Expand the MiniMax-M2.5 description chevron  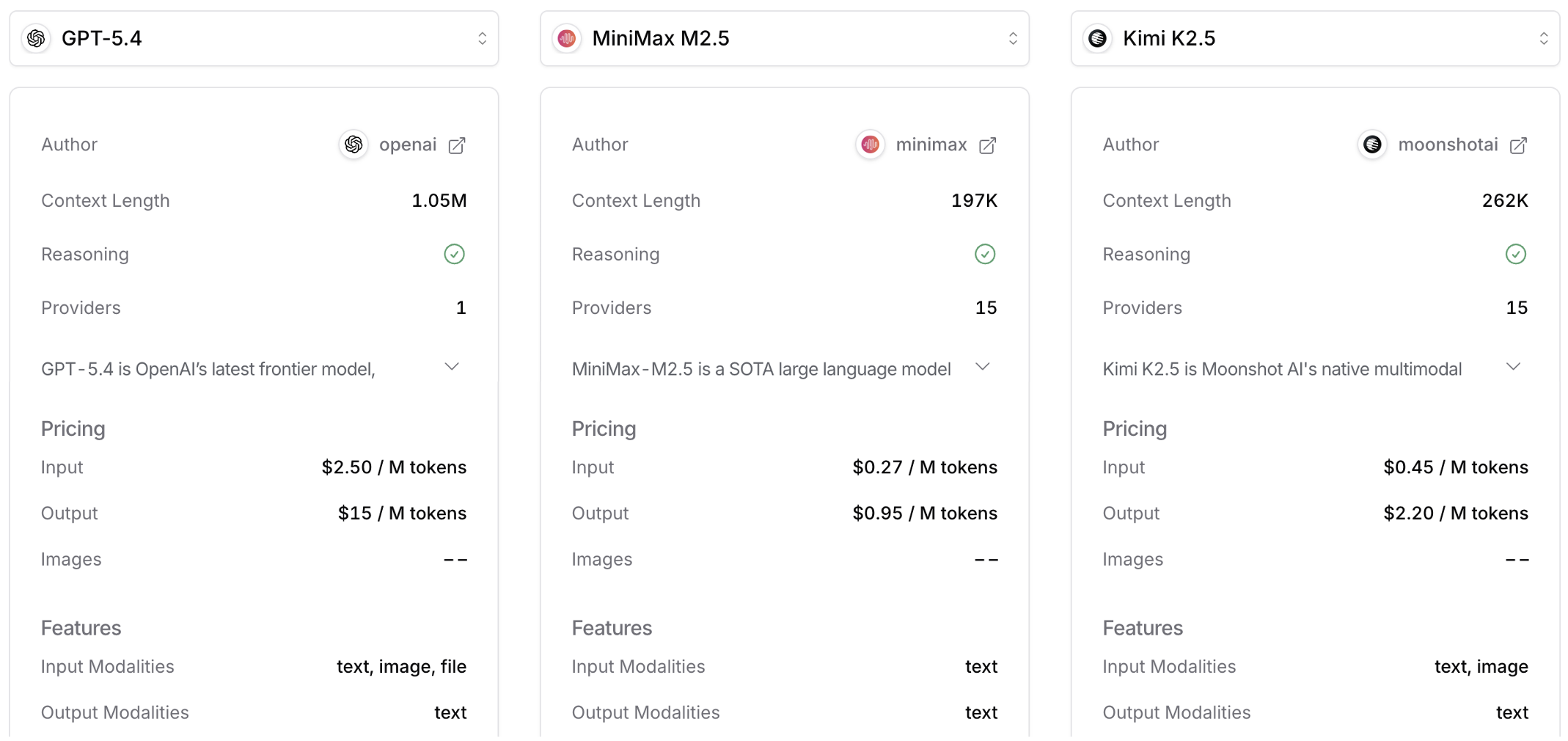(983, 367)
